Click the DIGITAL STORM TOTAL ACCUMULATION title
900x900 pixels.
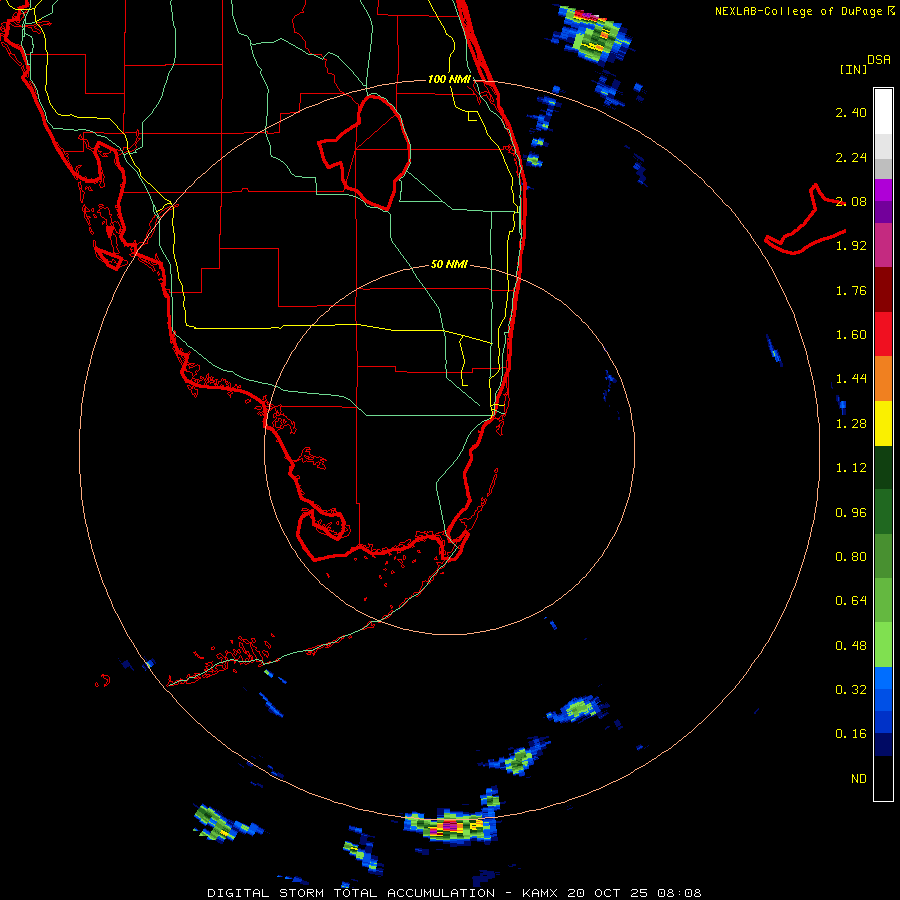(351, 893)
